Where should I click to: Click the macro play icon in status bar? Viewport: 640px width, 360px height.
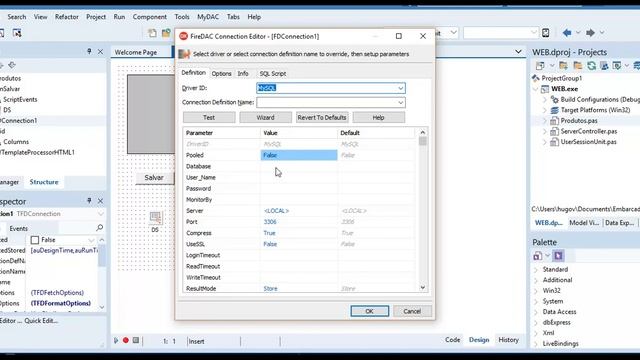tap(116, 340)
